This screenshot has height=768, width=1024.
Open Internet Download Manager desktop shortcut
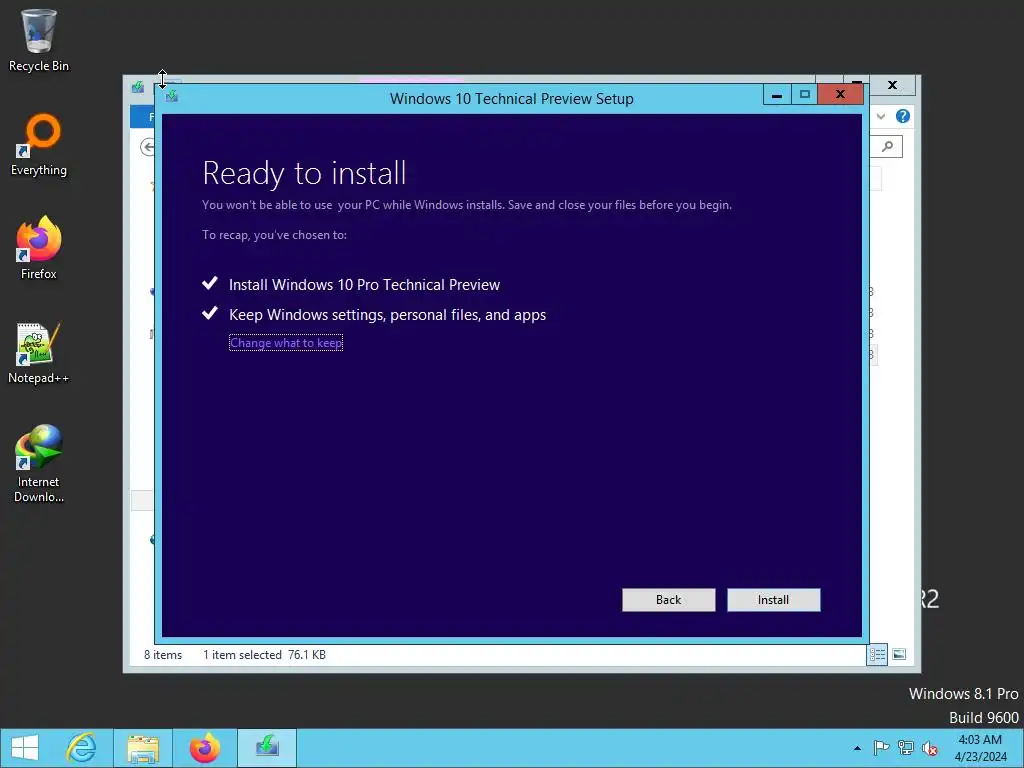click(x=39, y=464)
